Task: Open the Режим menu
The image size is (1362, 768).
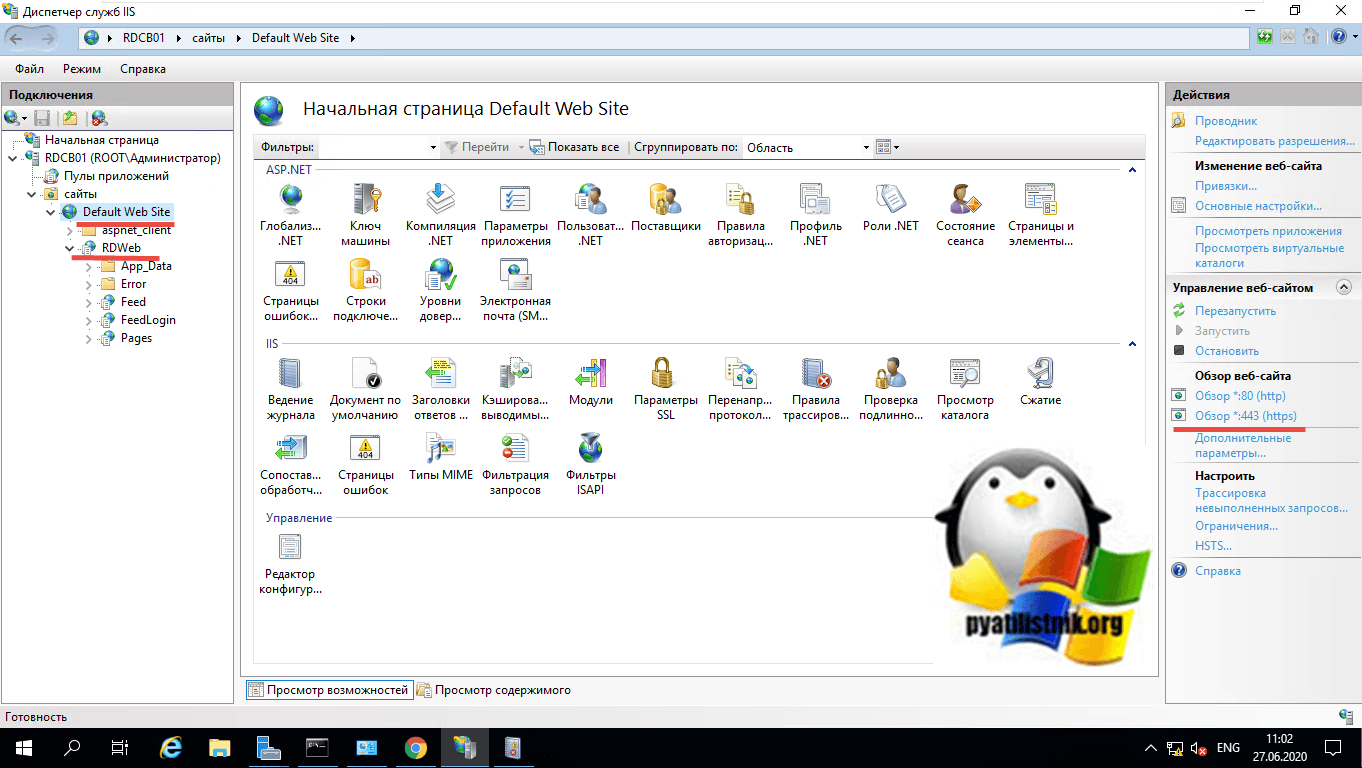Action: point(82,69)
